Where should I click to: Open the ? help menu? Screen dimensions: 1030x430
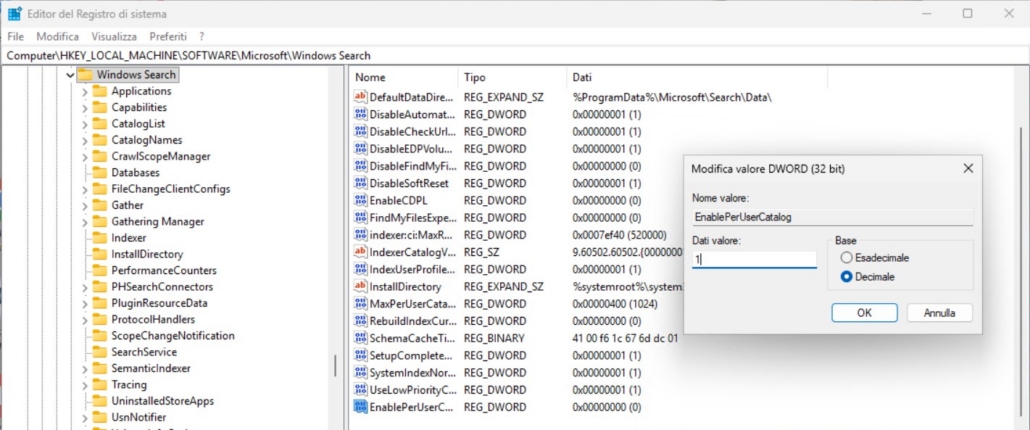tap(202, 37)
